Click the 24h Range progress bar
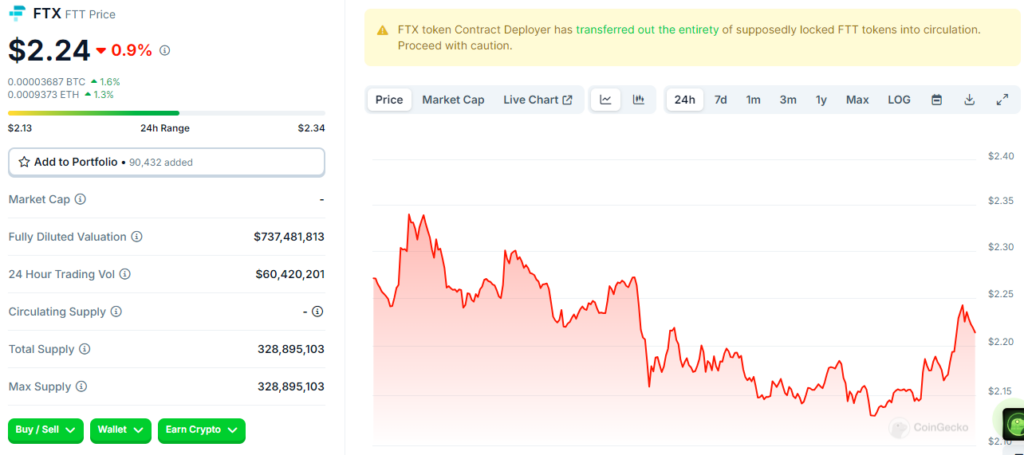This screenshot has height=455, width=1024. 167,113
